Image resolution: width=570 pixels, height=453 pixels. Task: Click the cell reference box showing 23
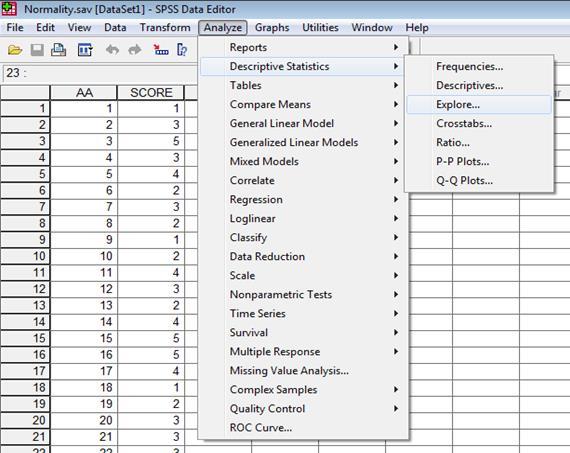click(x=100, y=73)
